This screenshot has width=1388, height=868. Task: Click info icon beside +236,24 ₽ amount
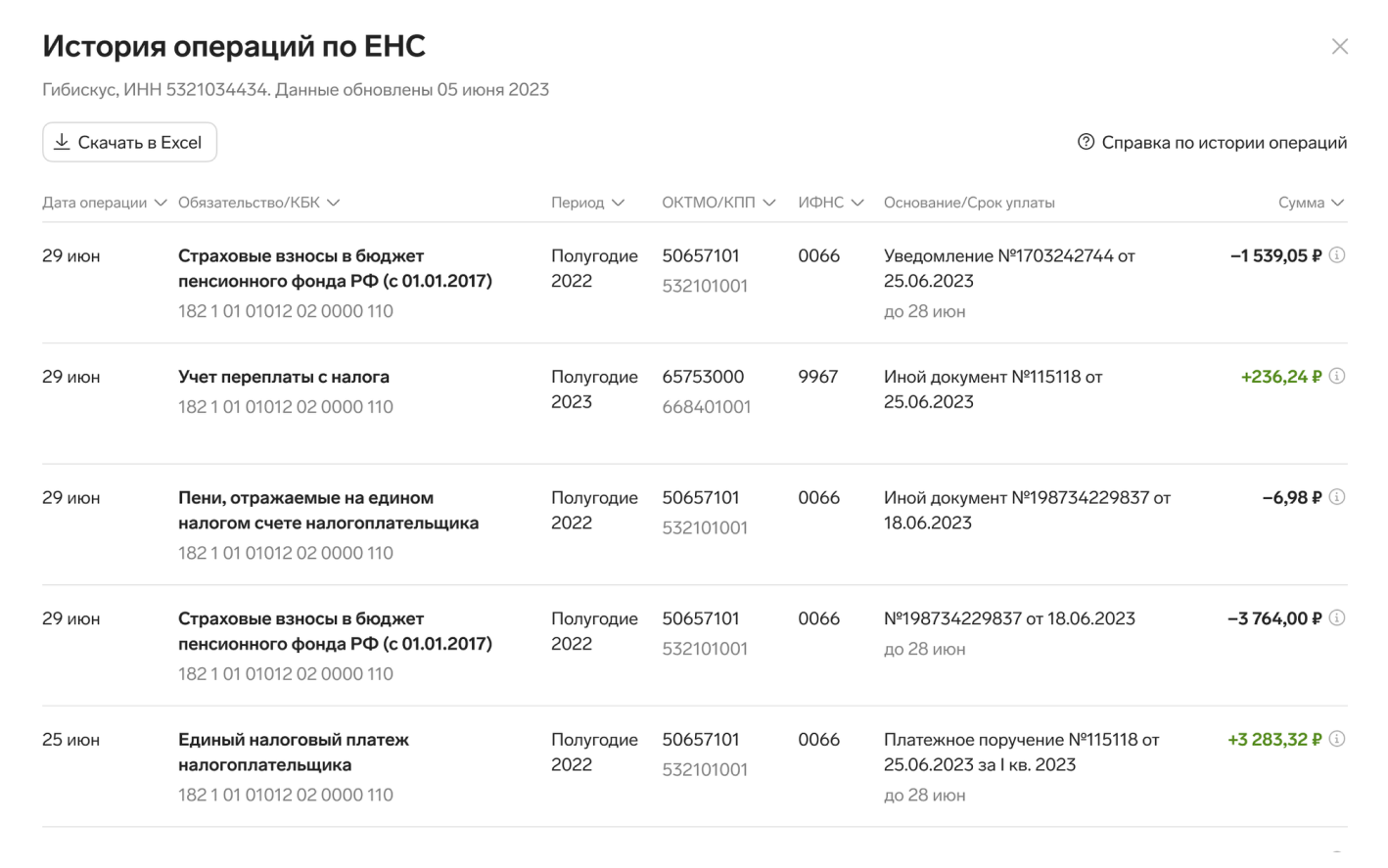click(1337, 377)
